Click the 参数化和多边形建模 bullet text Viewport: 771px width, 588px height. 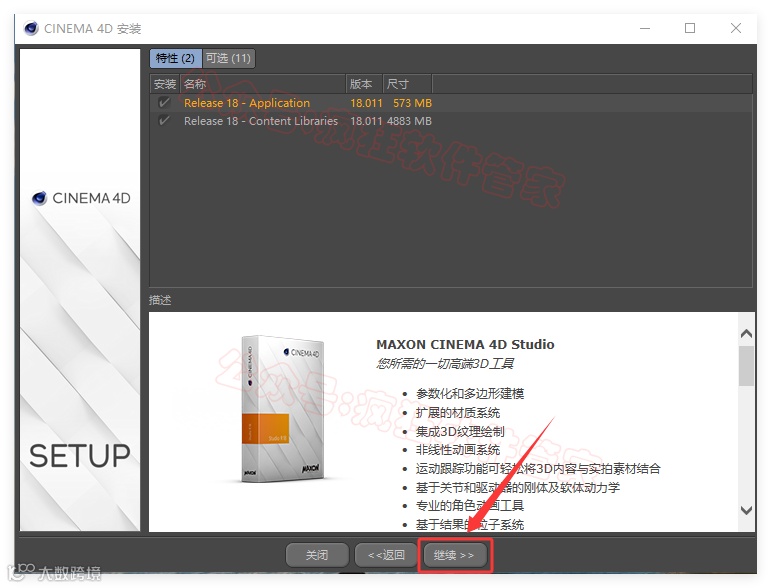[470, 394]
